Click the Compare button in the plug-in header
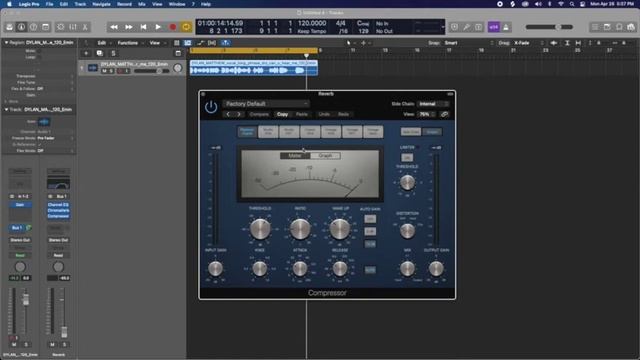 click(x=259, y=114)
